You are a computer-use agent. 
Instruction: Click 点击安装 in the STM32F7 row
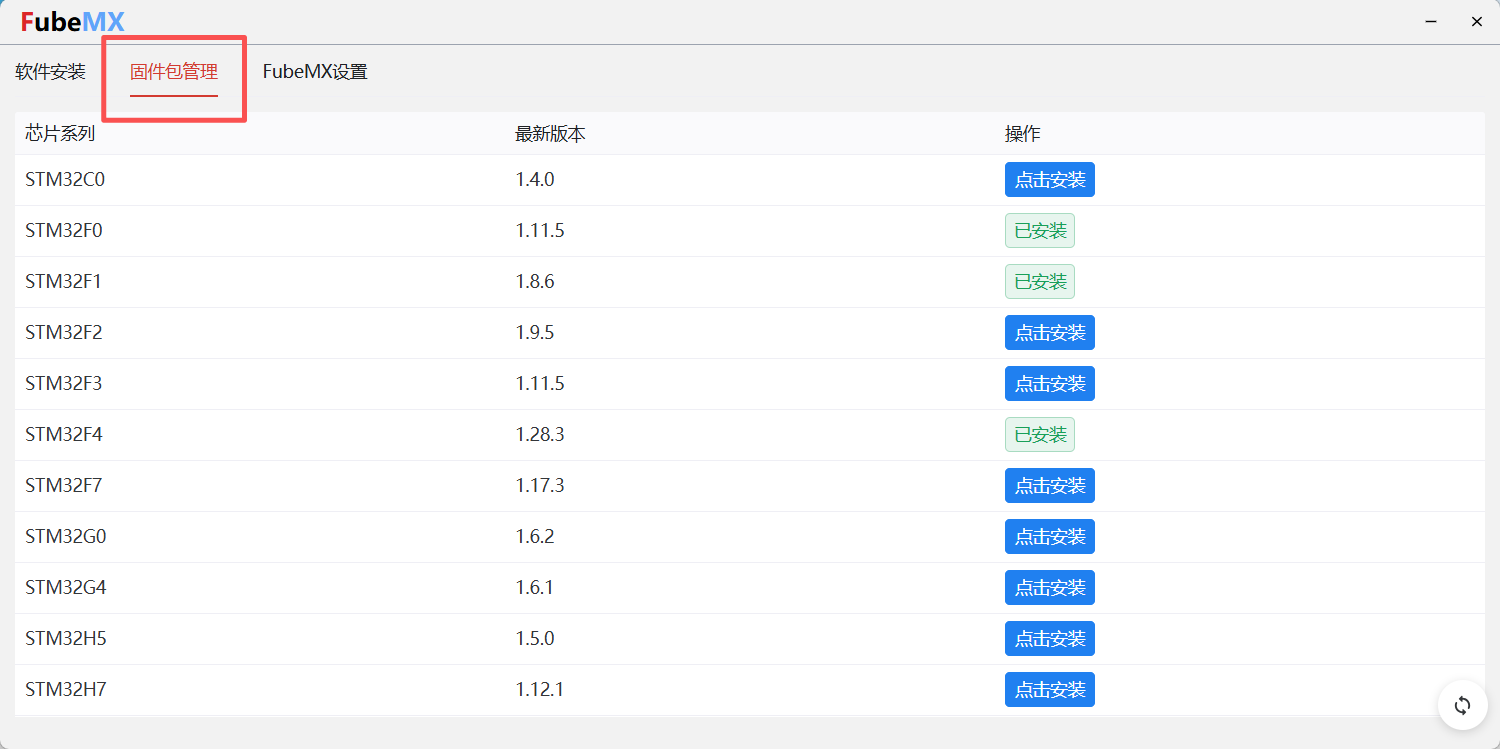pyautogui.click(x=1050, y=486)
